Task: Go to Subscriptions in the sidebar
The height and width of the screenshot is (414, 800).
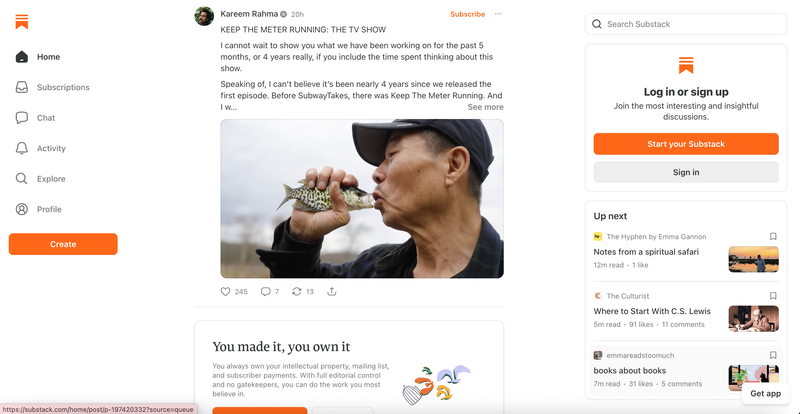Action: (x=63, y=87)
